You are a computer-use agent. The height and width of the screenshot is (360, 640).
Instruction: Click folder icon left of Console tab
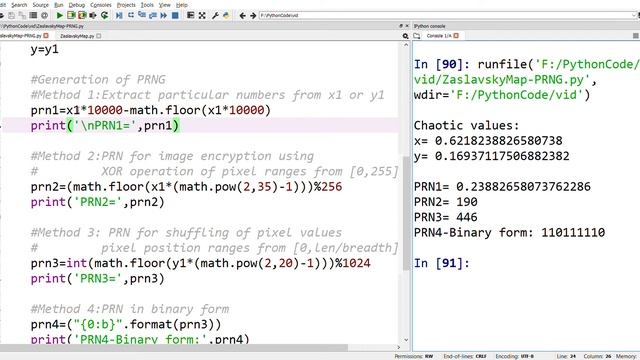tap(417, 36)
